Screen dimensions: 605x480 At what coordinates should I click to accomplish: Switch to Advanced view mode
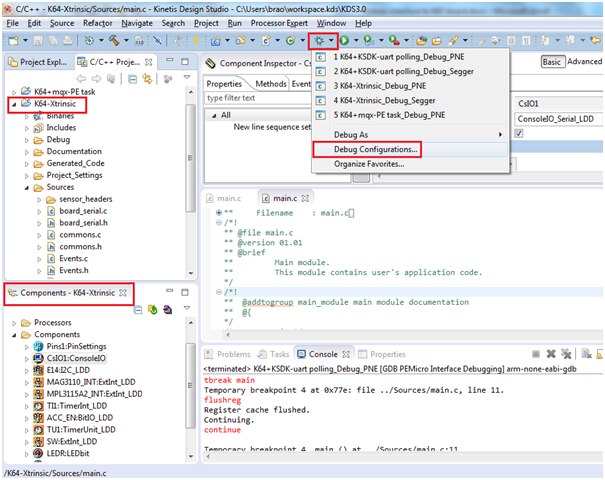[x=585, y=62]
